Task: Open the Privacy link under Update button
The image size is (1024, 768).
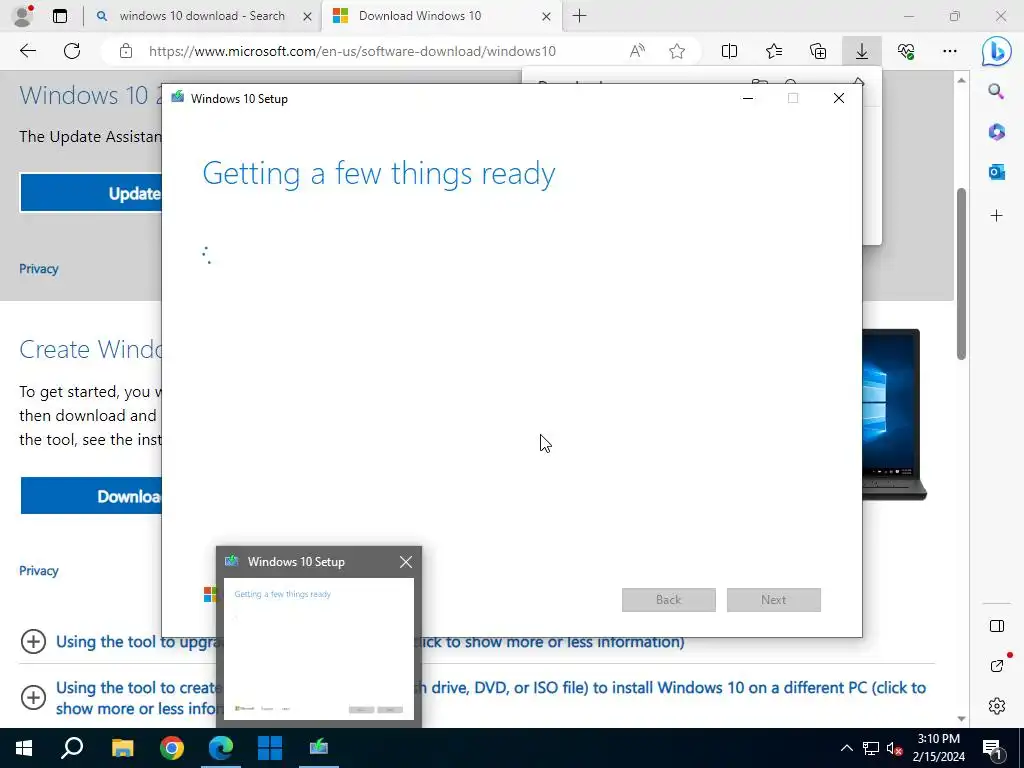Action: click(39, 268)
